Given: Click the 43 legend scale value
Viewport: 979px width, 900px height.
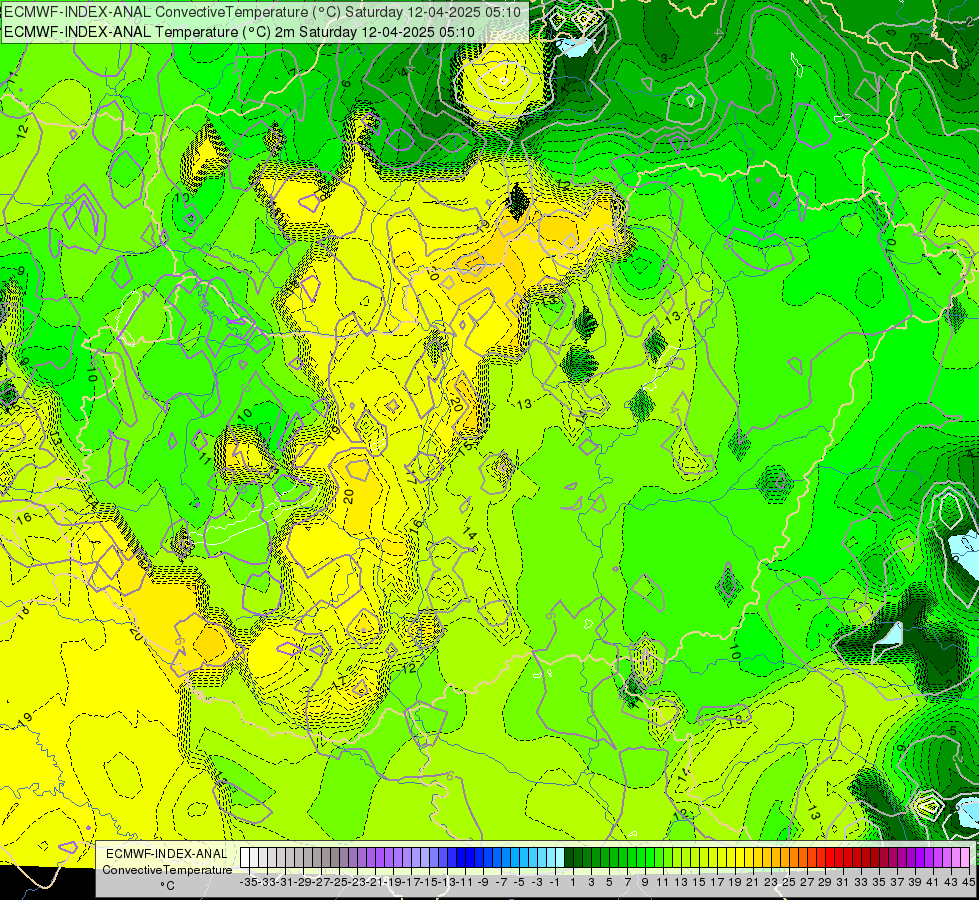Looking at the screenshot, I should 952,882.
